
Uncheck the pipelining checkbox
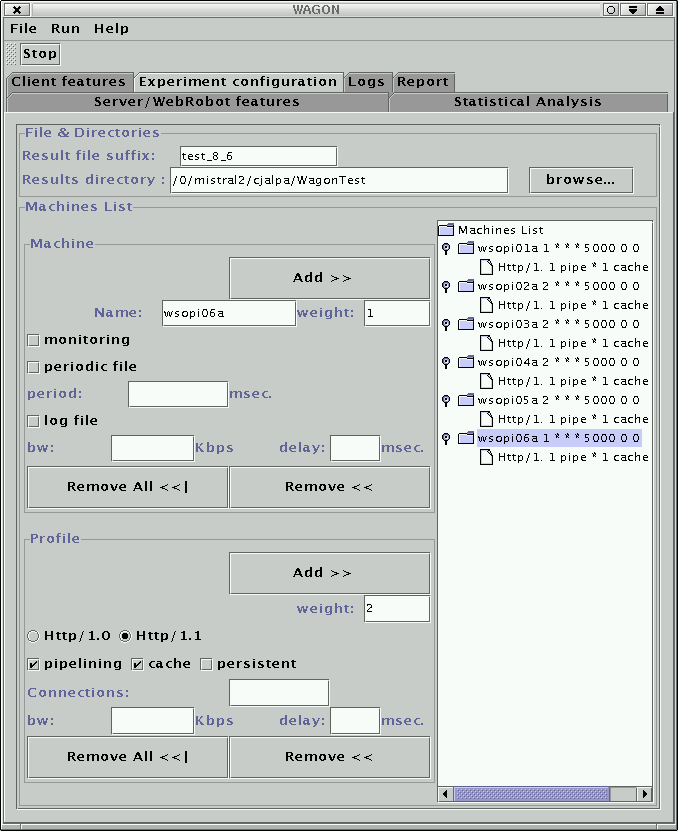[x=34, y=664]
